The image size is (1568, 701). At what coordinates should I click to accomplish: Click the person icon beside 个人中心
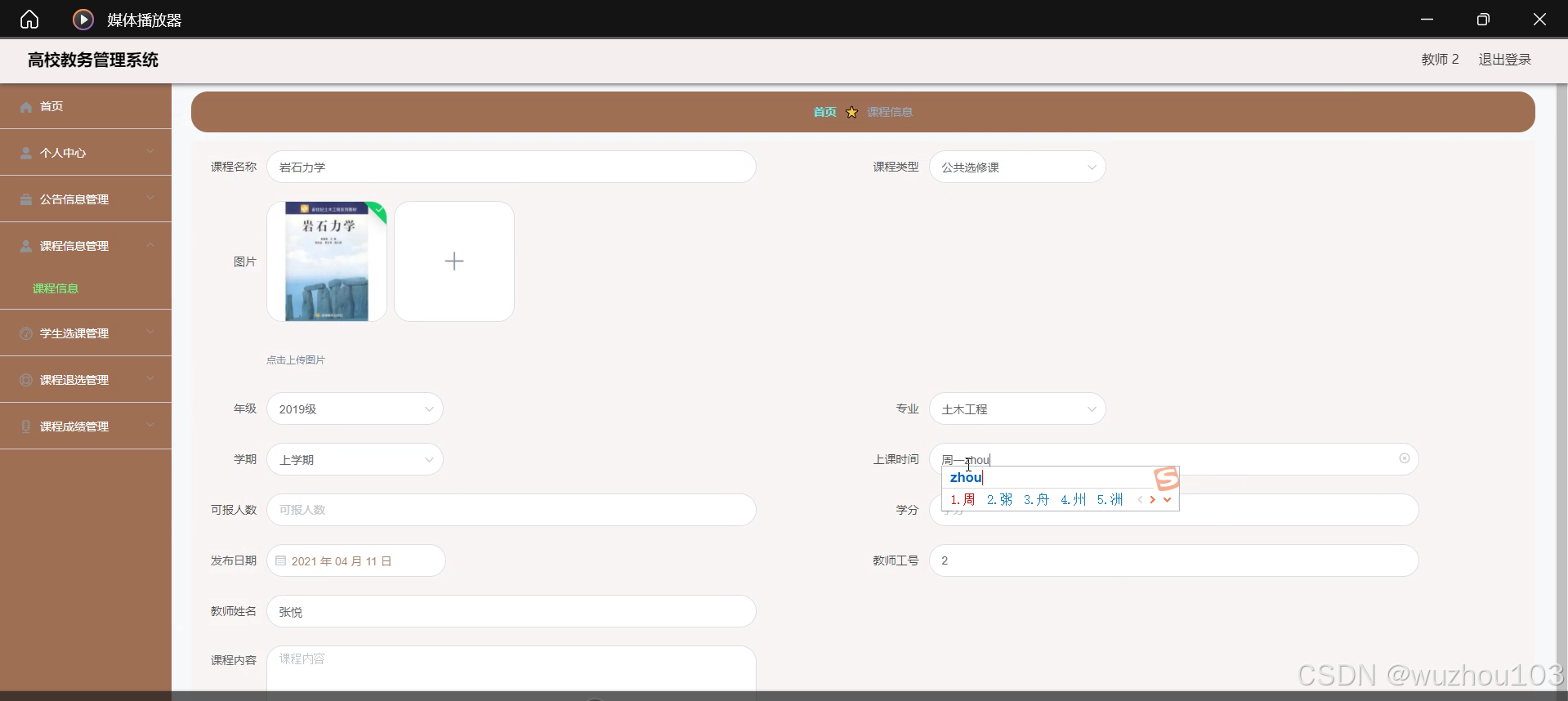[26, 153]
